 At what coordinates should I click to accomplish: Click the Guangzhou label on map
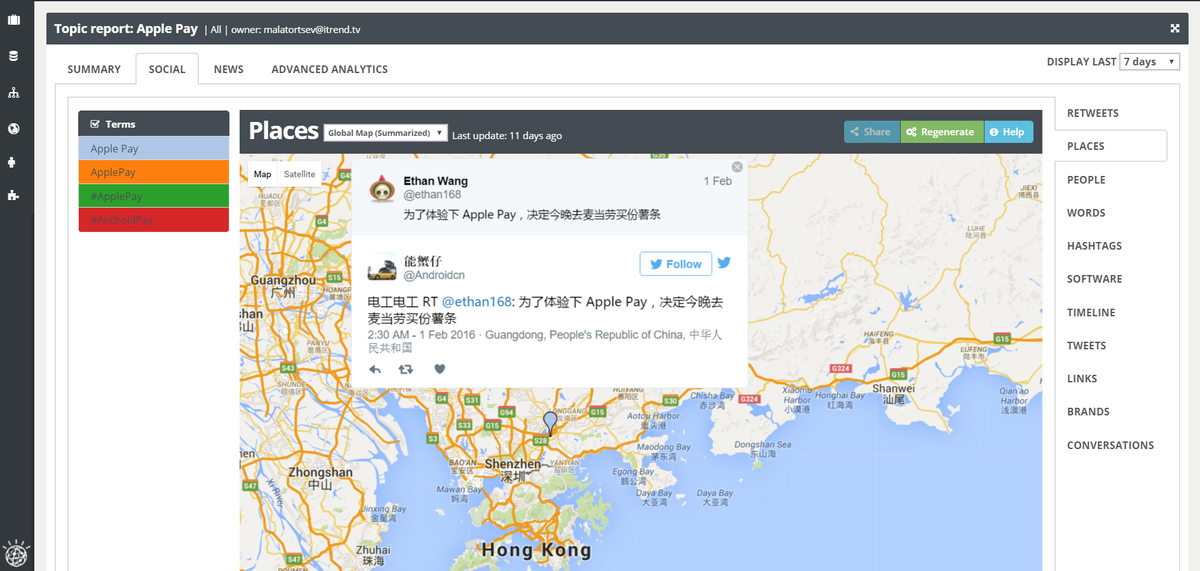[x=284, y=281]
